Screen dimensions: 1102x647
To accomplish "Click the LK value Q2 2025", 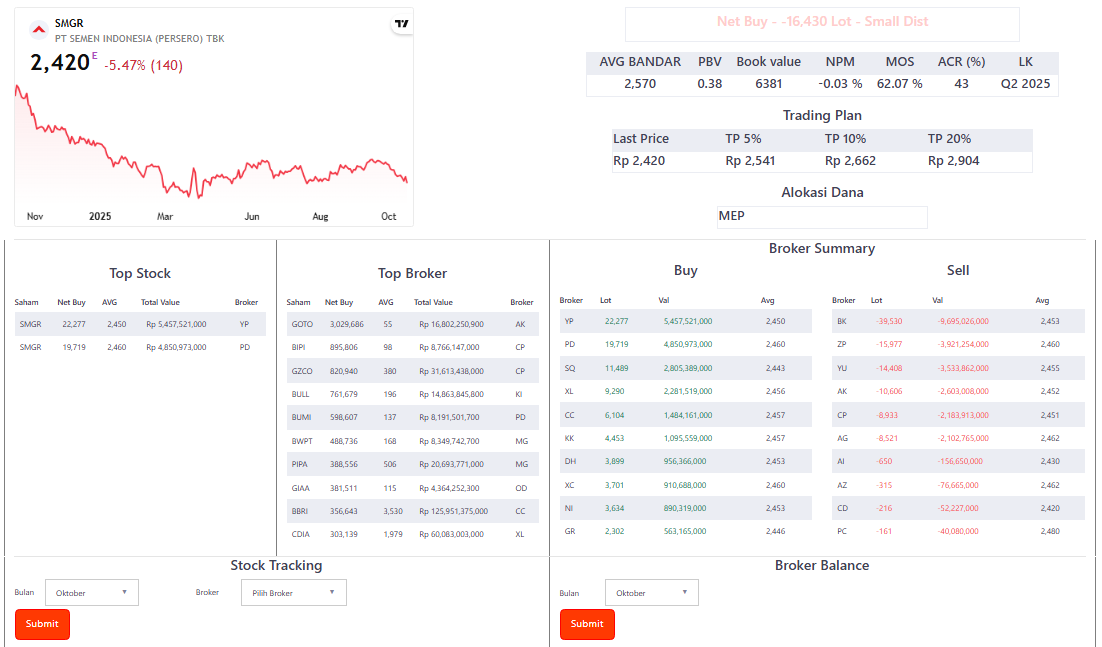I will pos(1025,84).
